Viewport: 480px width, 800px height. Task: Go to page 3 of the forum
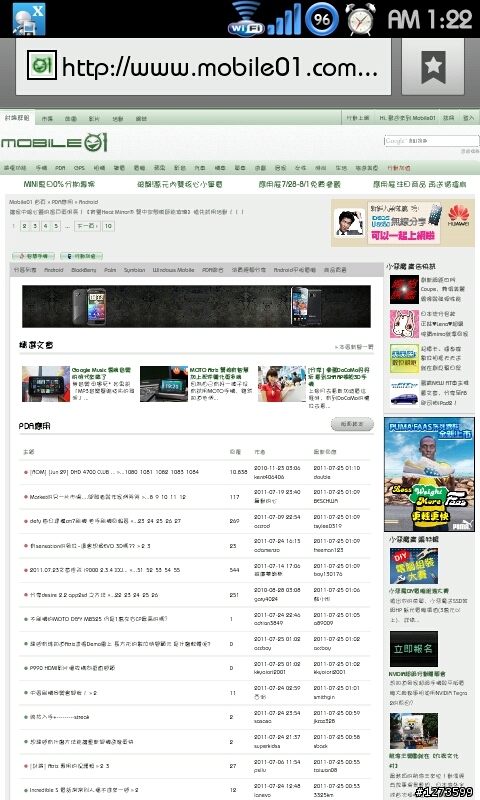pos(35,226)
